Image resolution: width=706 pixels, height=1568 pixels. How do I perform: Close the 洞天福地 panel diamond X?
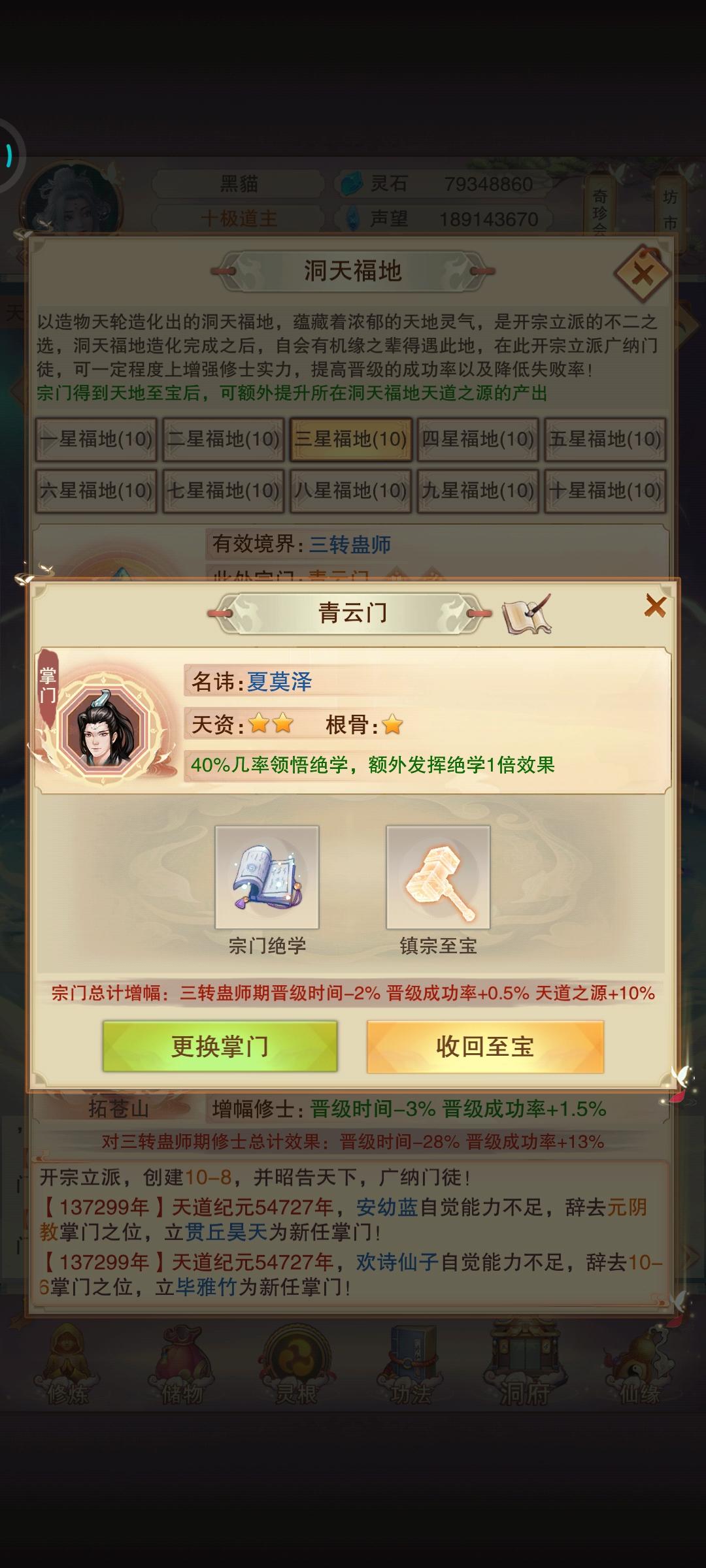643,274
